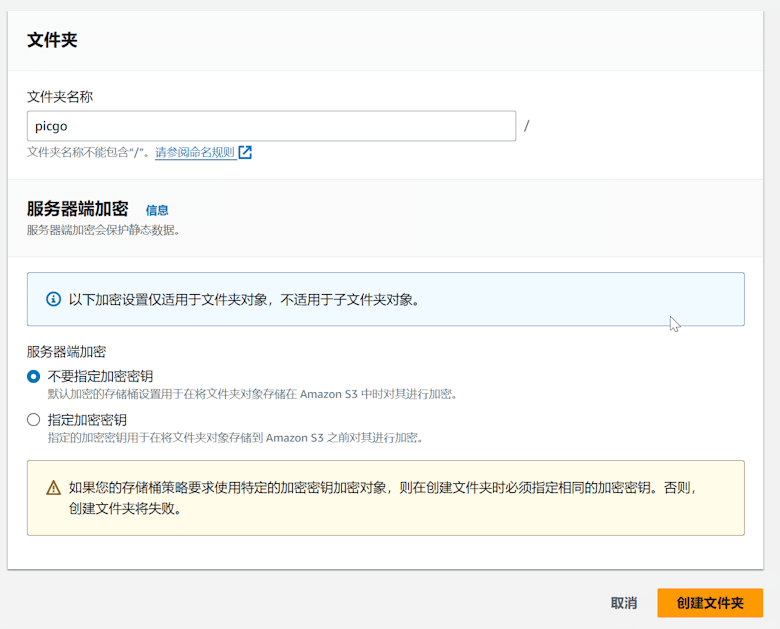780x629 pixels.
Task: Click the orange 创建文件夹 button
Action: 710,603
